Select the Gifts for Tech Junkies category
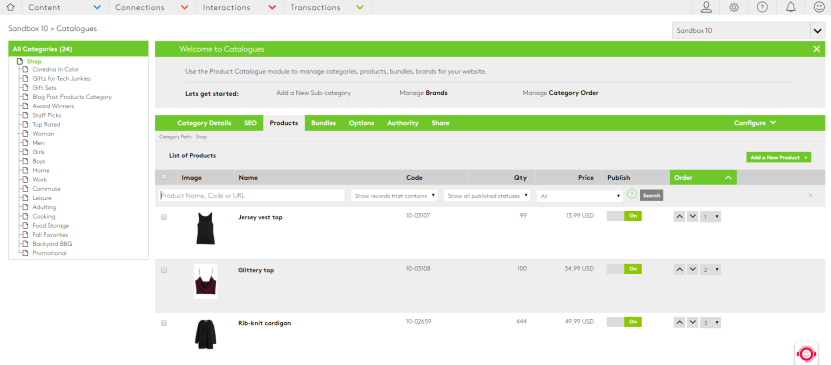The height and width of the screenshot is (365, 831). pos(61,78)
